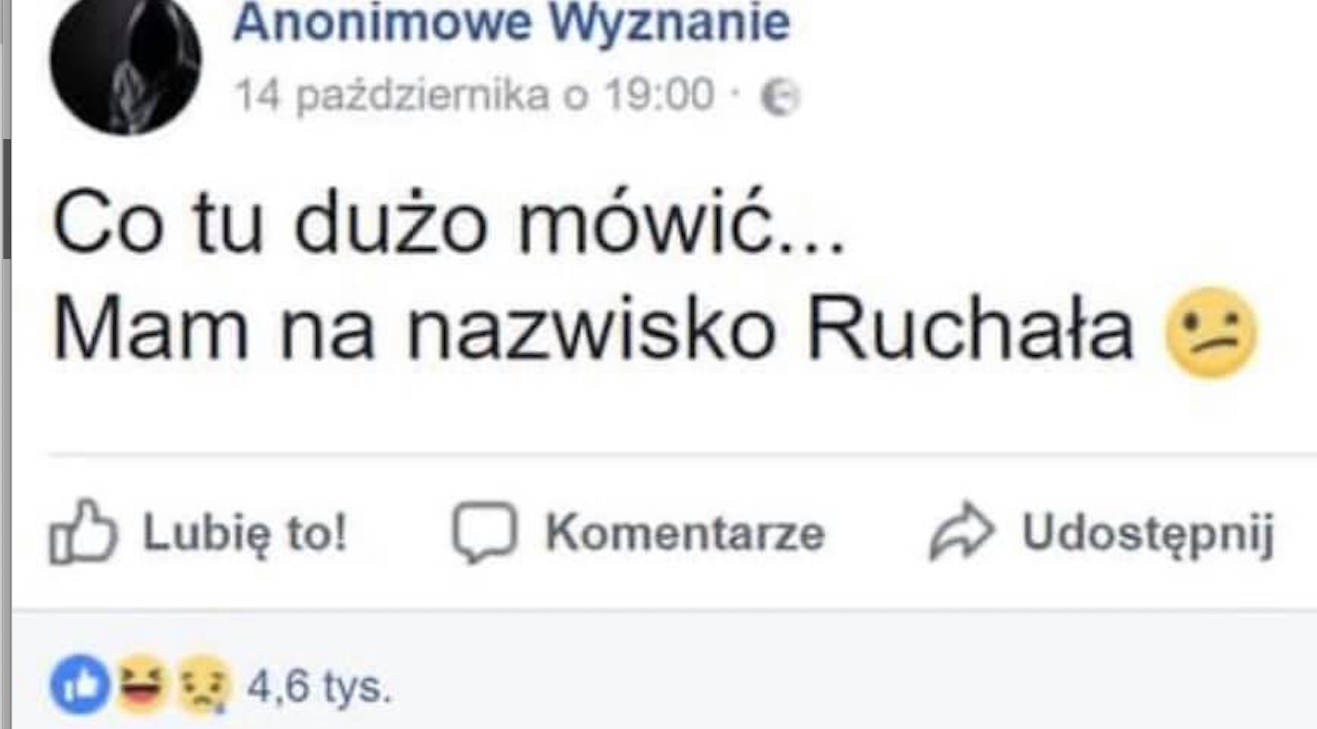Viewport: 1317px width, 729px height.
Task: Click the blue Like reaction icon
Action: click(x=80, y=685)
